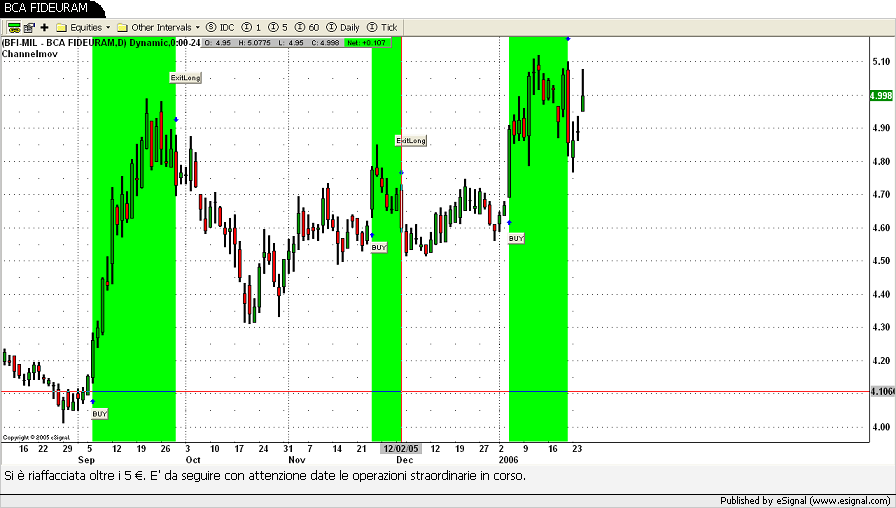Switch to the 60-minute interval
Screen dimensions: 896x508
pos(308,27)
